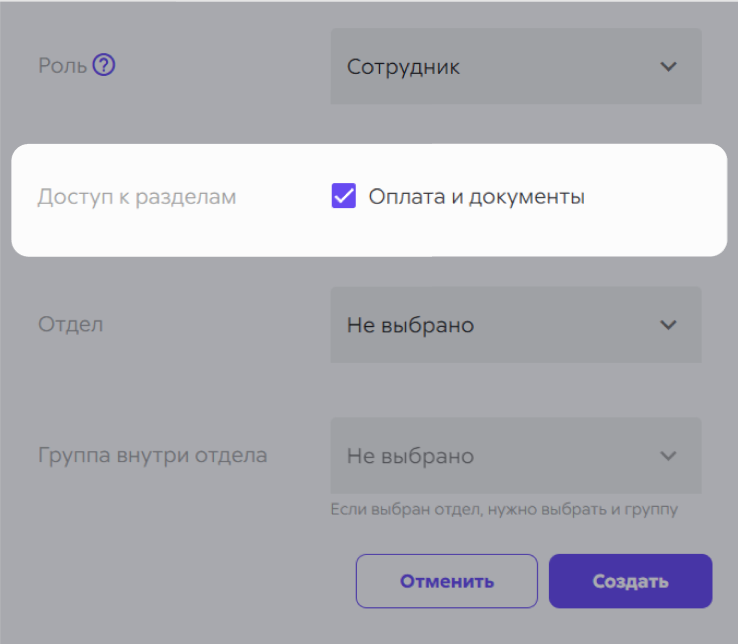Expand the Группа внутри отдела dropdown
Image resolution: width=738 pixels, height=644 pixels.
(x=516, y=456)
